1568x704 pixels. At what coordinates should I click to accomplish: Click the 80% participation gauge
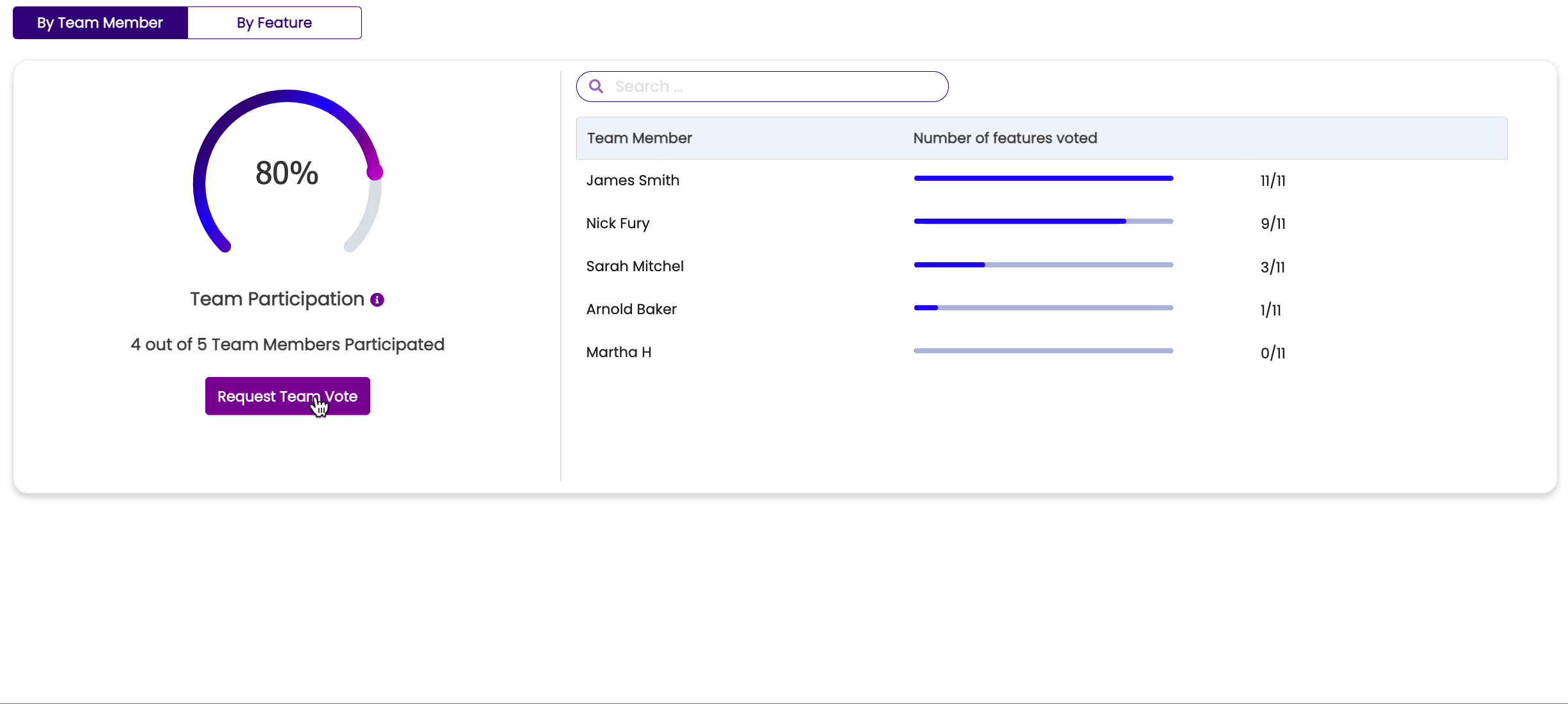click(287, 173)
